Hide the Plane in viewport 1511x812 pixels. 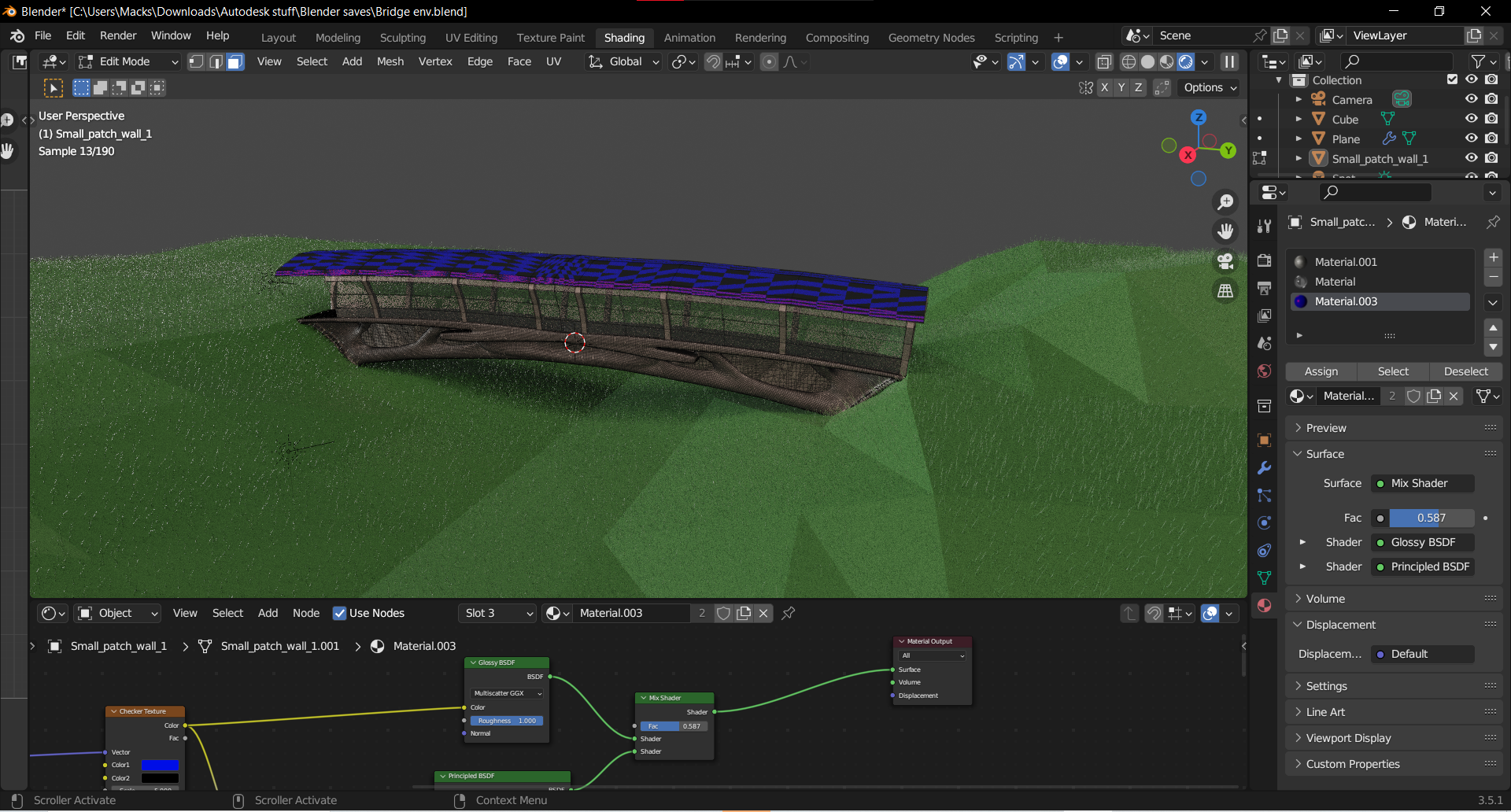tap(1471, 138)
